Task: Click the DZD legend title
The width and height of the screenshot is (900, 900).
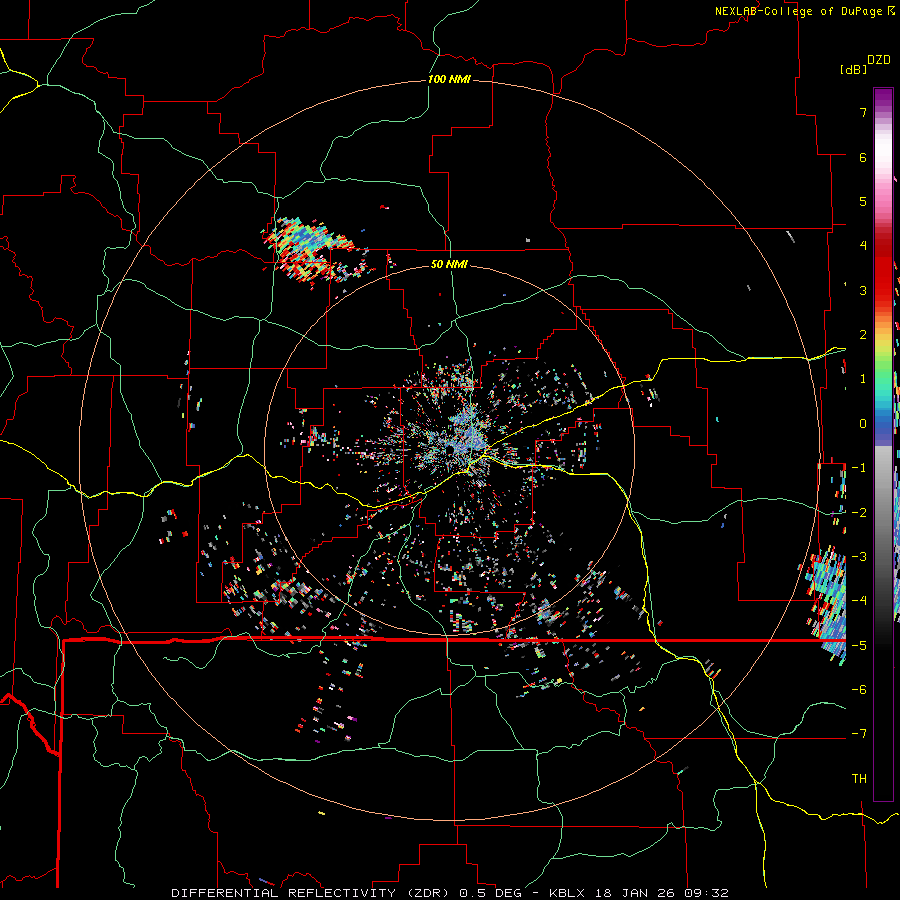Action: point(879,60)
